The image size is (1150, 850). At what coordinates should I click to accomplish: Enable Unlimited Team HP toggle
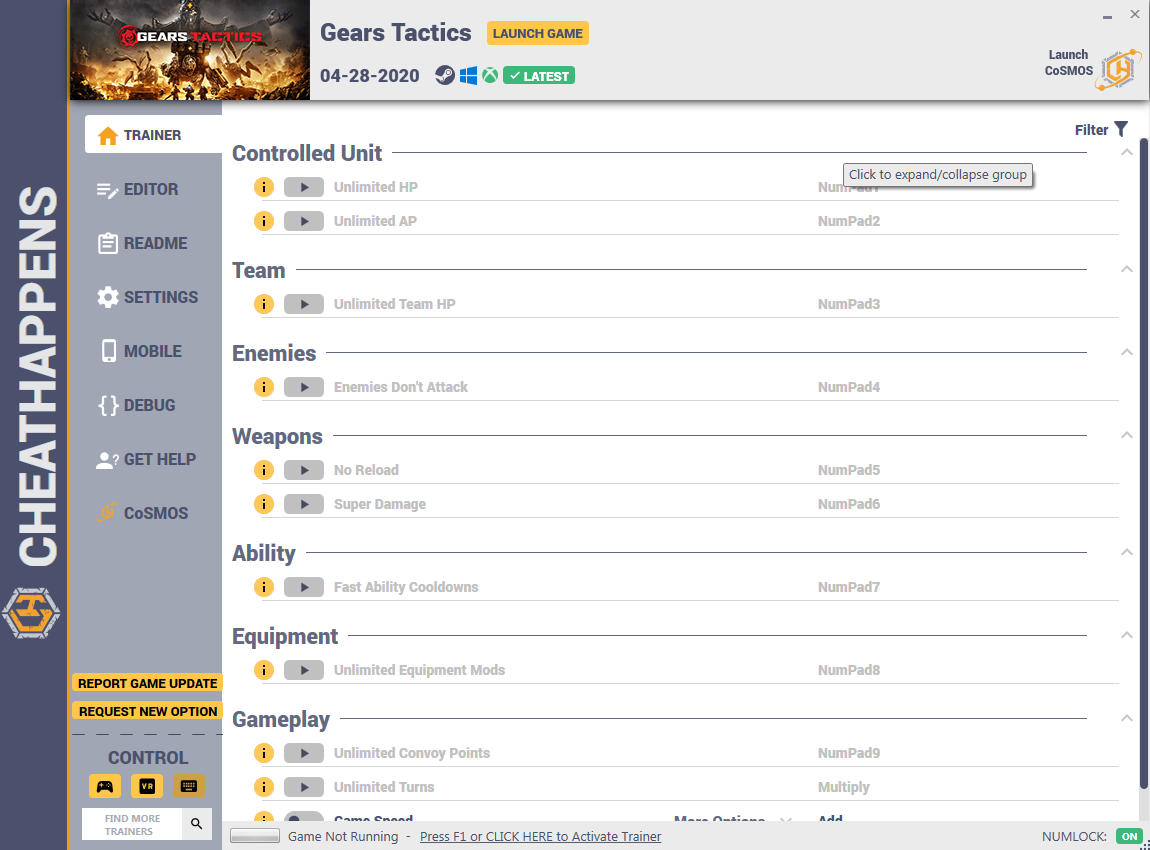click(x=304, y=304)
